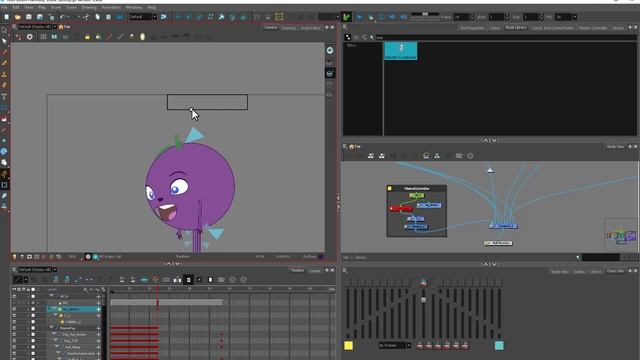Image resolution: width=640 pixels, height=360 pixels.
Task: Click the Save icon in top toolbar
Action: pyautogui.click(x=29, y=17)
